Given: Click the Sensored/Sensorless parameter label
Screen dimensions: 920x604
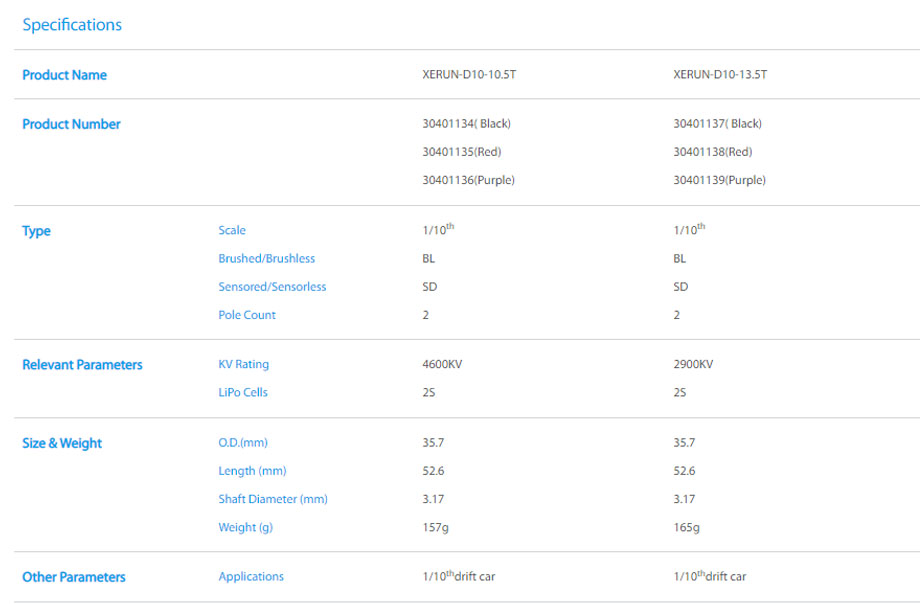Looking at the screenshot, I should pos(272,287).
